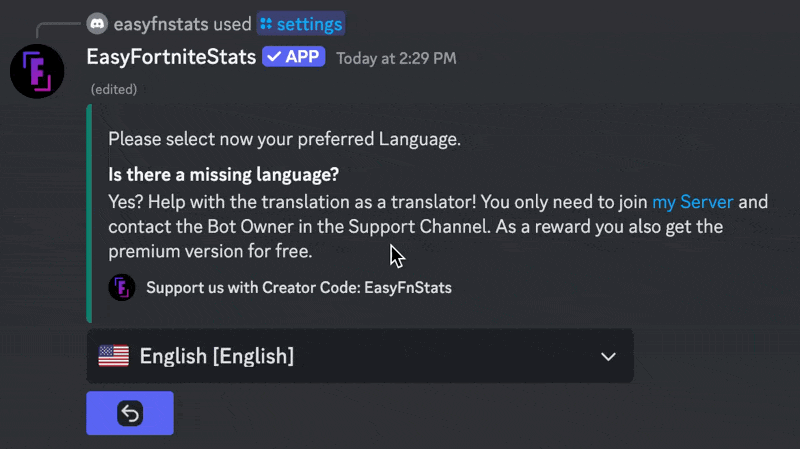Click the APP badge label

(x=302, y=57)
